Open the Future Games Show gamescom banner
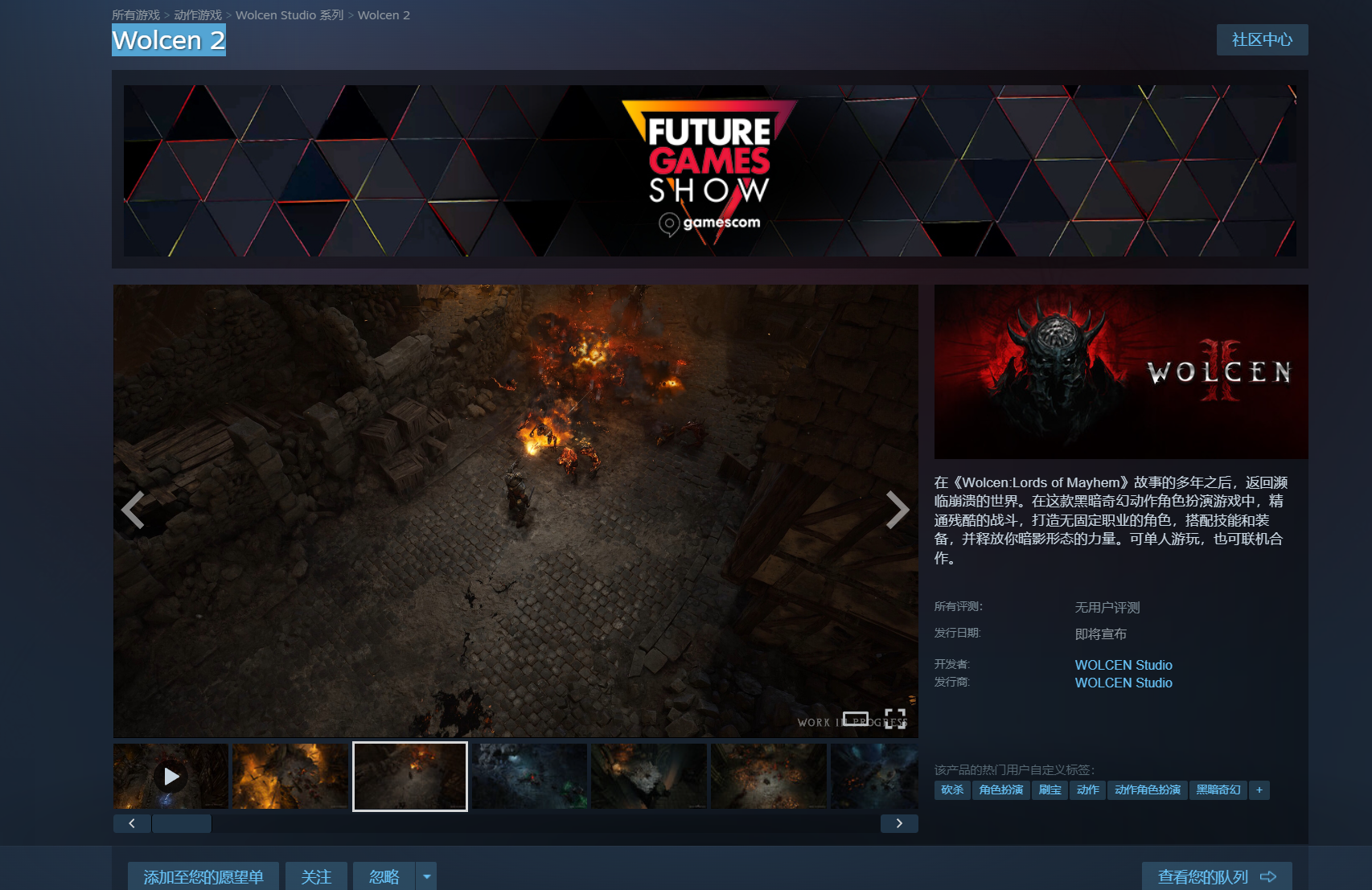Image resolution: width=1372 pixels, height=890 pixels. [709, 170]
